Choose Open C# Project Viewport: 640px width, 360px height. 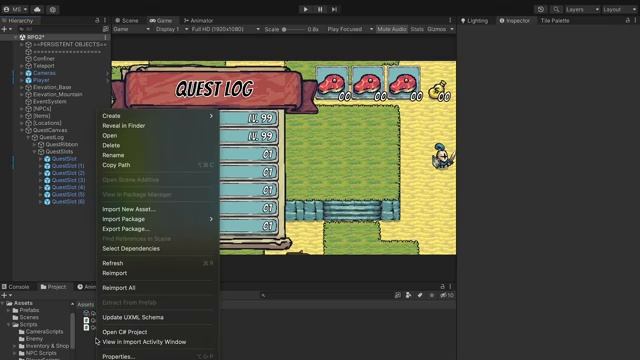click(158, 332)
